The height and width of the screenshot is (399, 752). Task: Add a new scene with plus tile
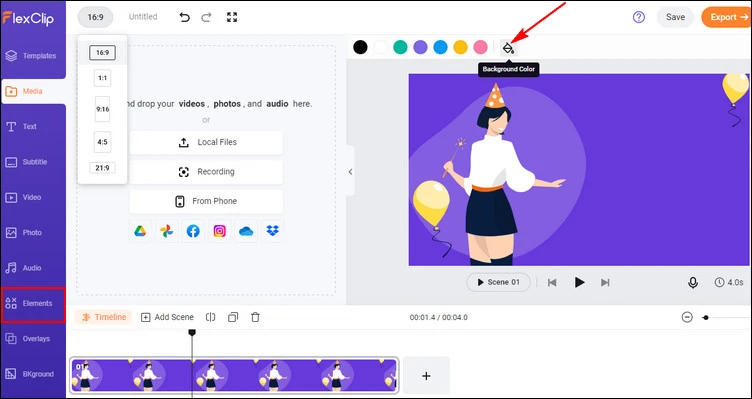pos(426,376)
